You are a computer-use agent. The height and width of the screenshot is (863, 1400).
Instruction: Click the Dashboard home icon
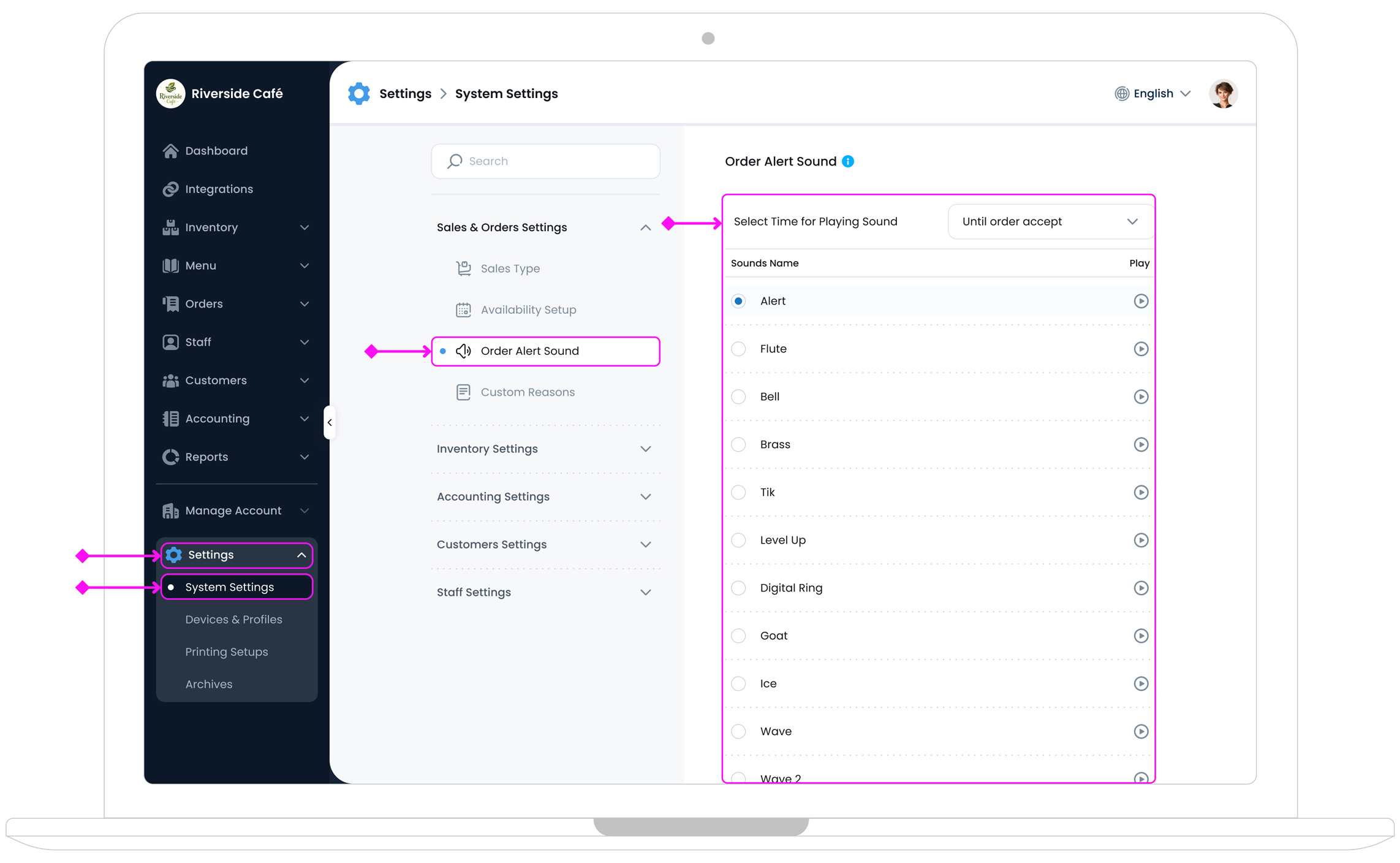tap(170, 151)
